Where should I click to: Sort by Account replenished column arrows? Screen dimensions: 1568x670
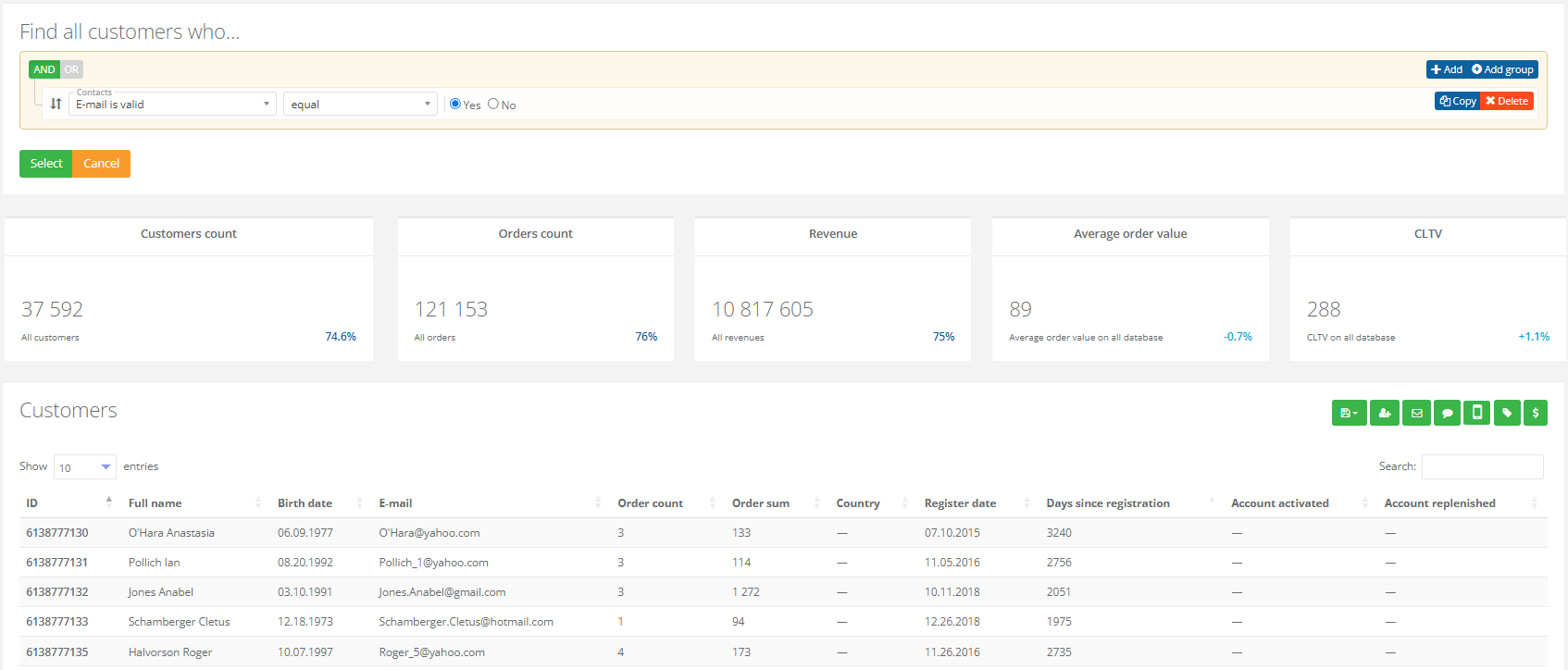click(x=1535, y=502)
